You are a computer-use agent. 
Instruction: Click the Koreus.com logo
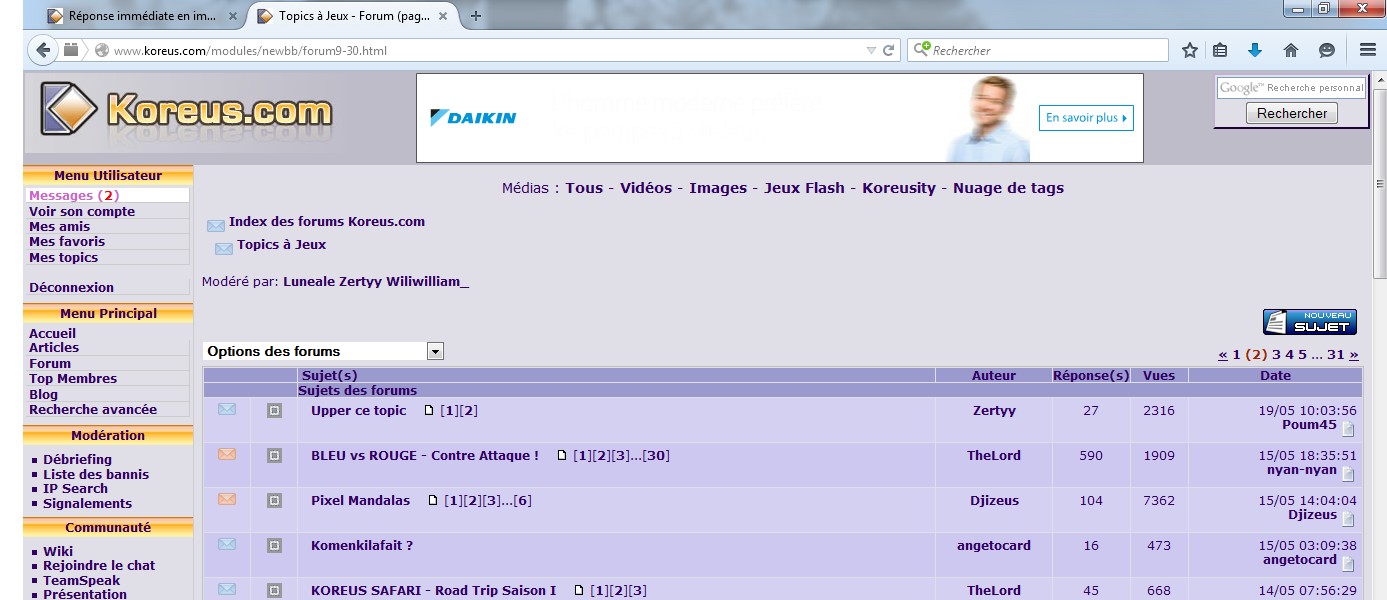(x=187, y=112)
